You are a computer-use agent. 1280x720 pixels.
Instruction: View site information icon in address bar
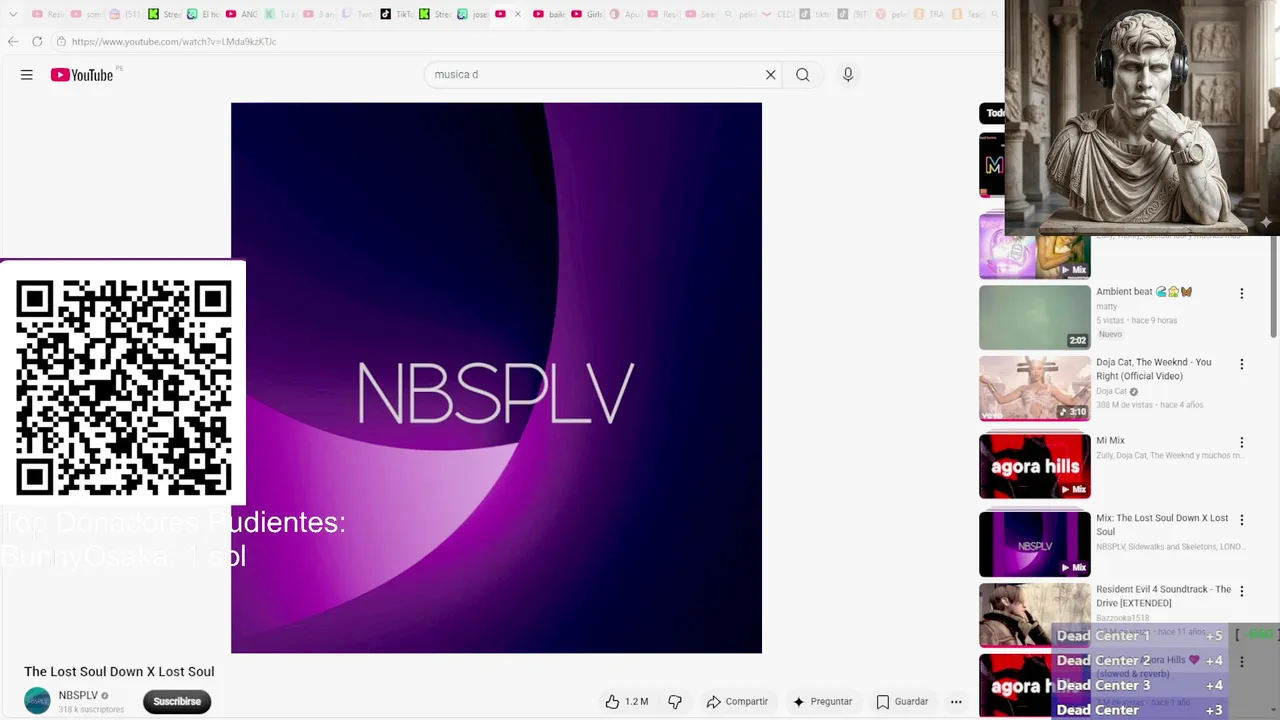61,41
